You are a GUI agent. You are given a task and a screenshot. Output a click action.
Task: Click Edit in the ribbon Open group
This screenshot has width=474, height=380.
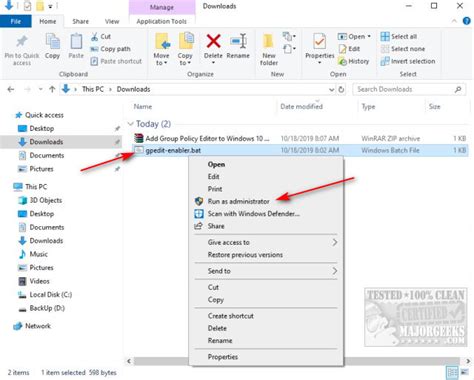(x=349, y=49)
